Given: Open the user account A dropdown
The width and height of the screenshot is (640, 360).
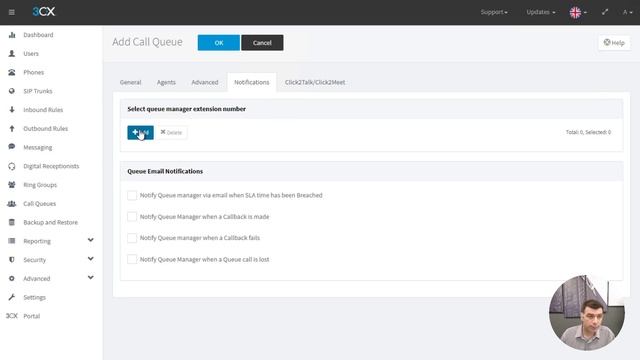Looking at the screenshot, I should point(627,12).
